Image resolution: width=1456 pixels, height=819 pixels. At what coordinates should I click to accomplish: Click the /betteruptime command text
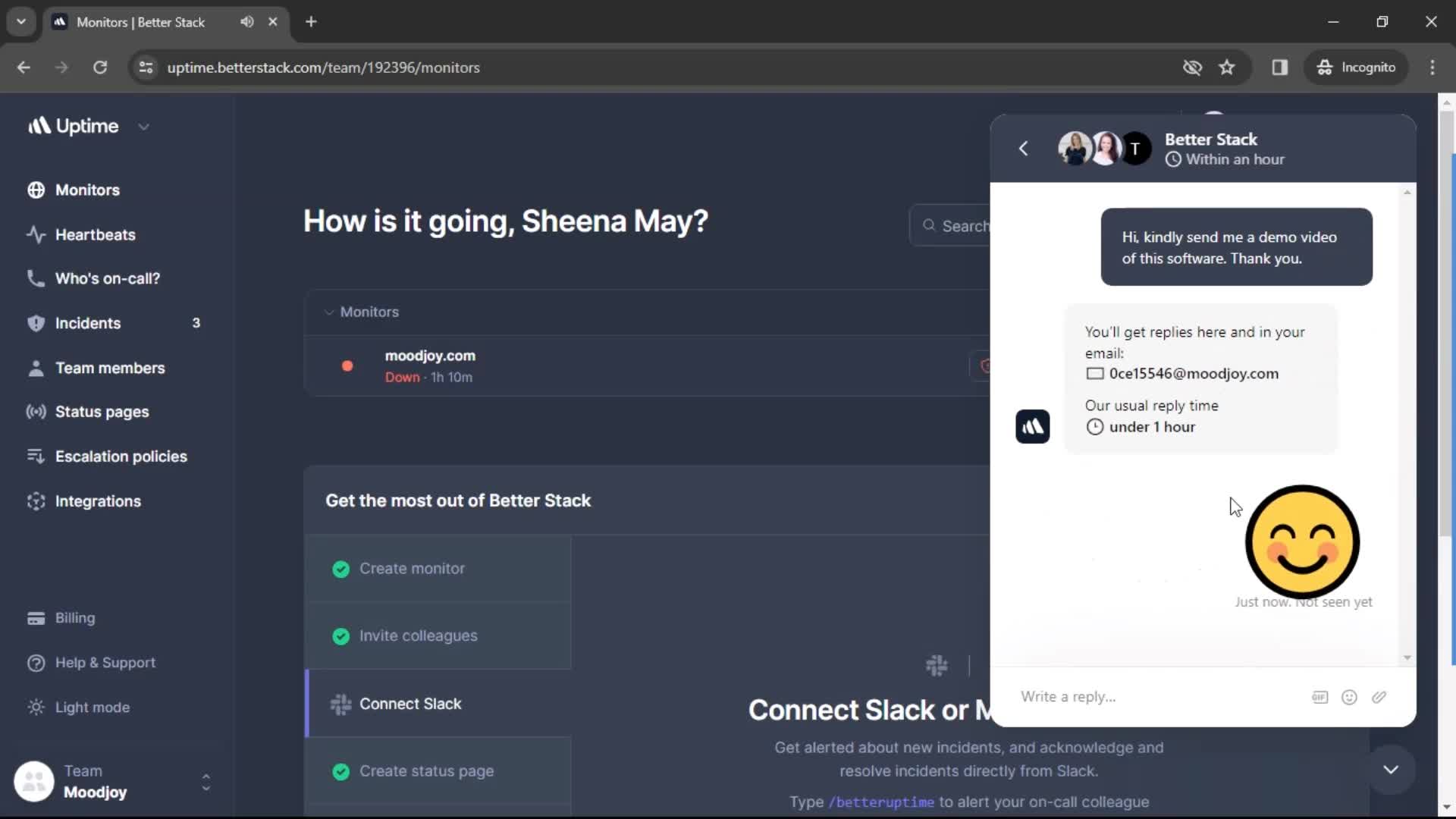point(880,802)
